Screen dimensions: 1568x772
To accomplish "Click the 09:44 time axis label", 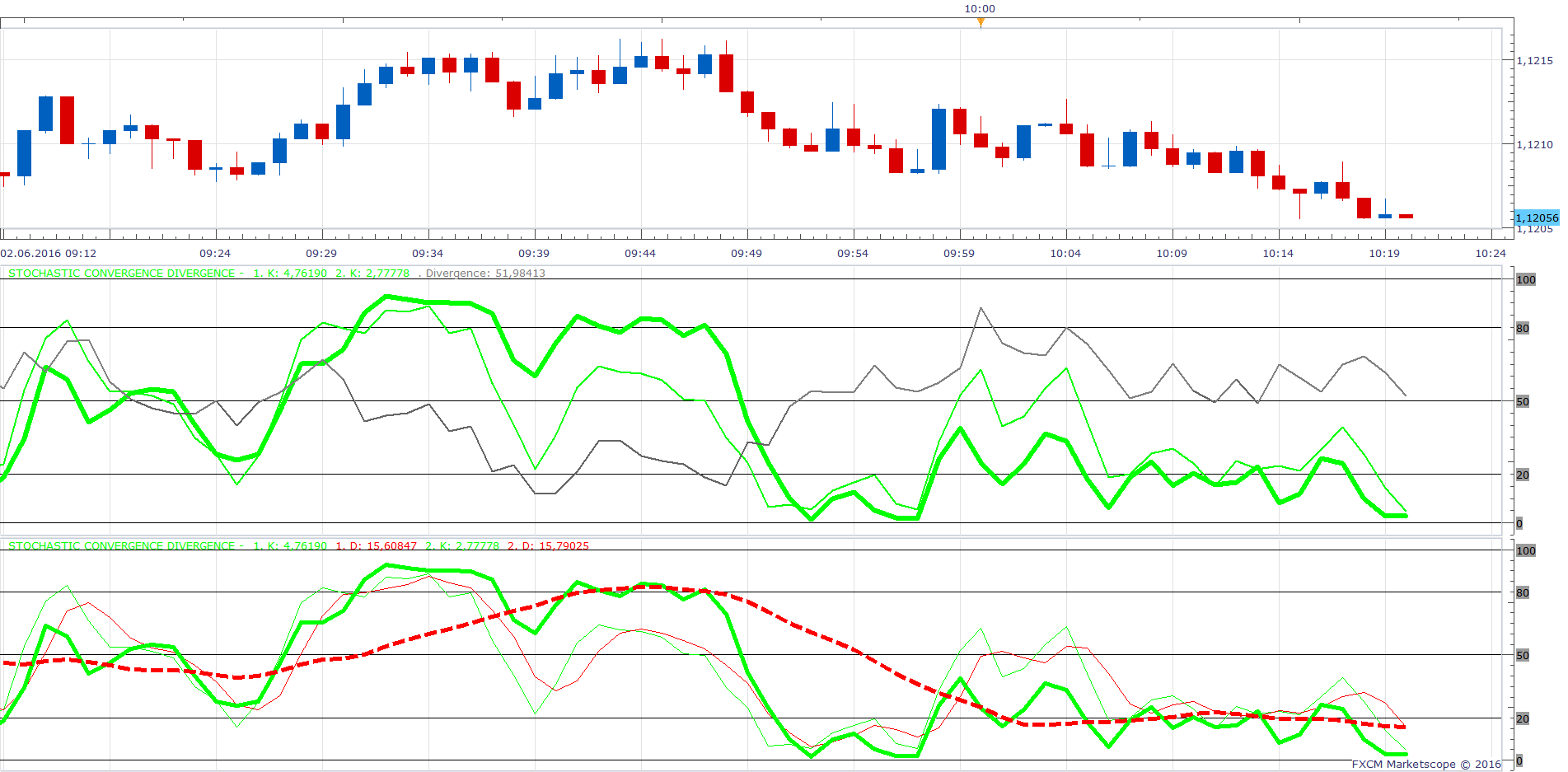I will (640, 253).
